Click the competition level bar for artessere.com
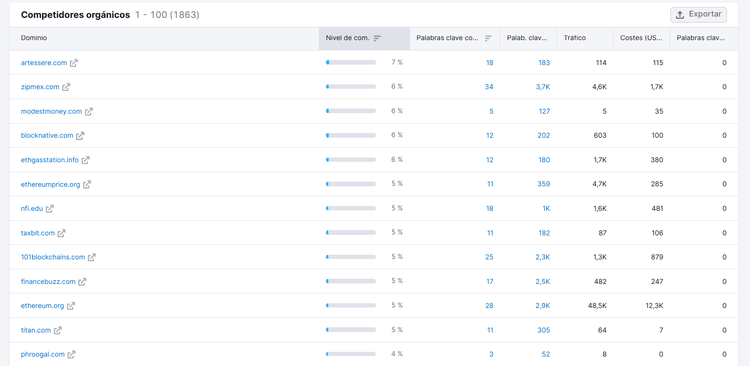The width and height of the screenshot is (750, 366). tap(351, 62)
